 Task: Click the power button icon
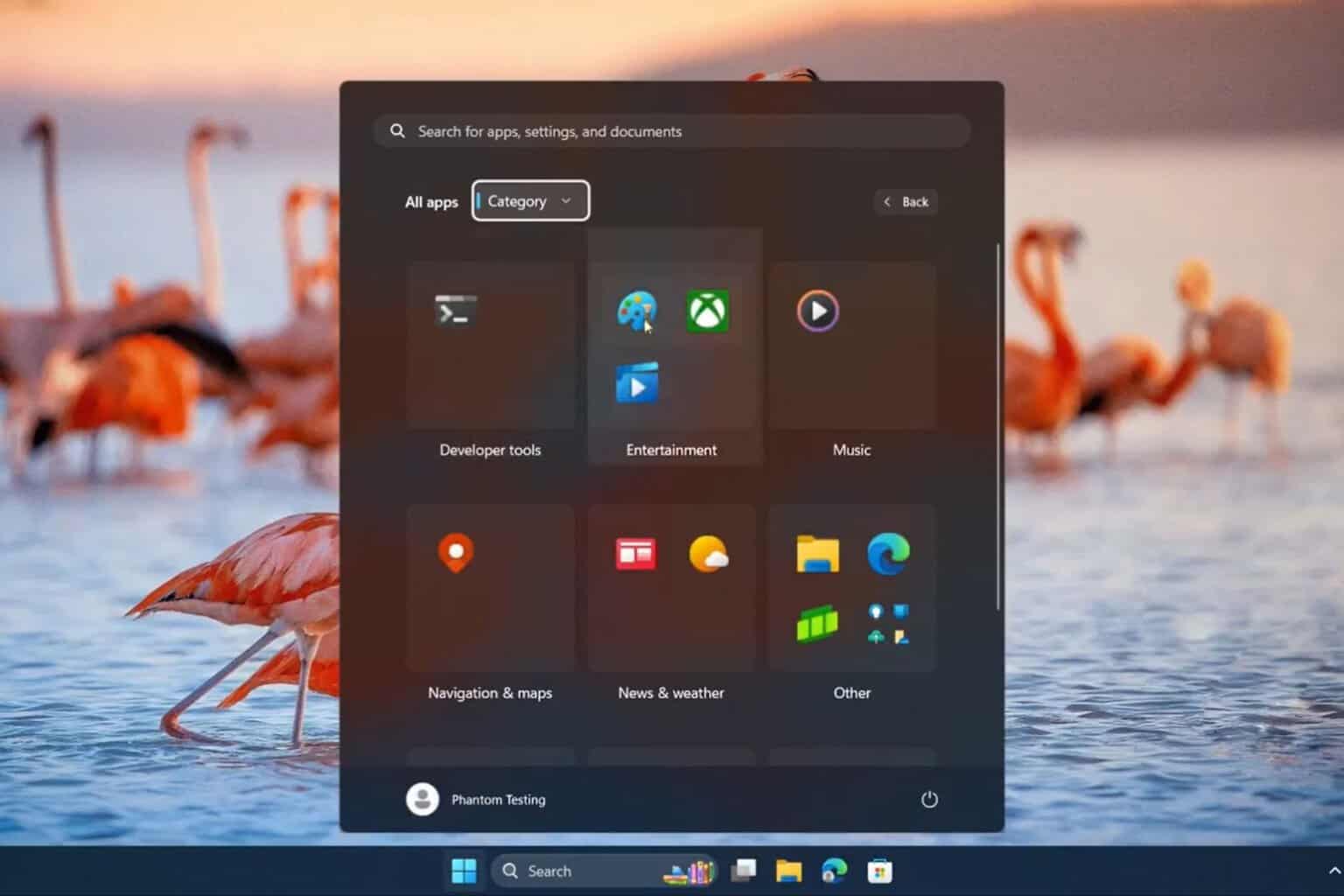pyautogui.click(x=929, y=799)
